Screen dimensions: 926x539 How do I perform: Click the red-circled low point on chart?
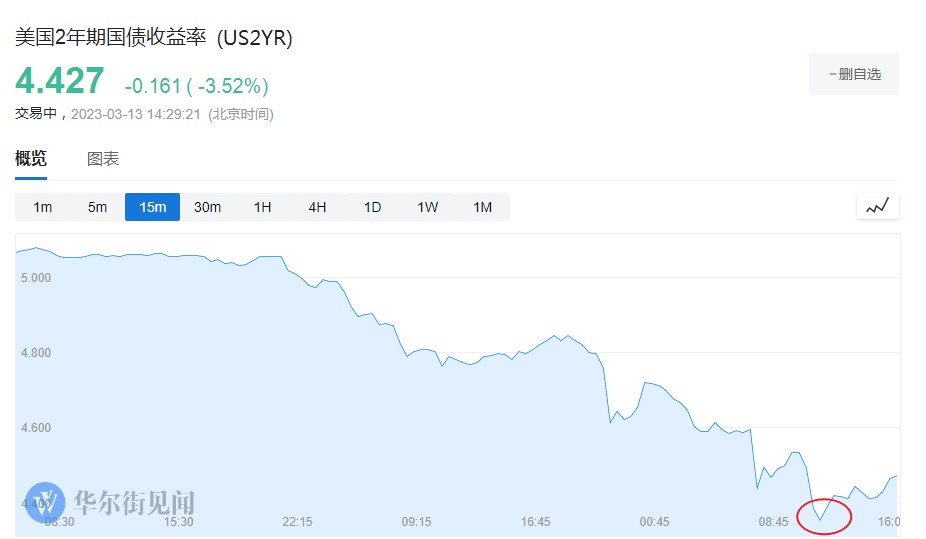(x=822, y=517)
